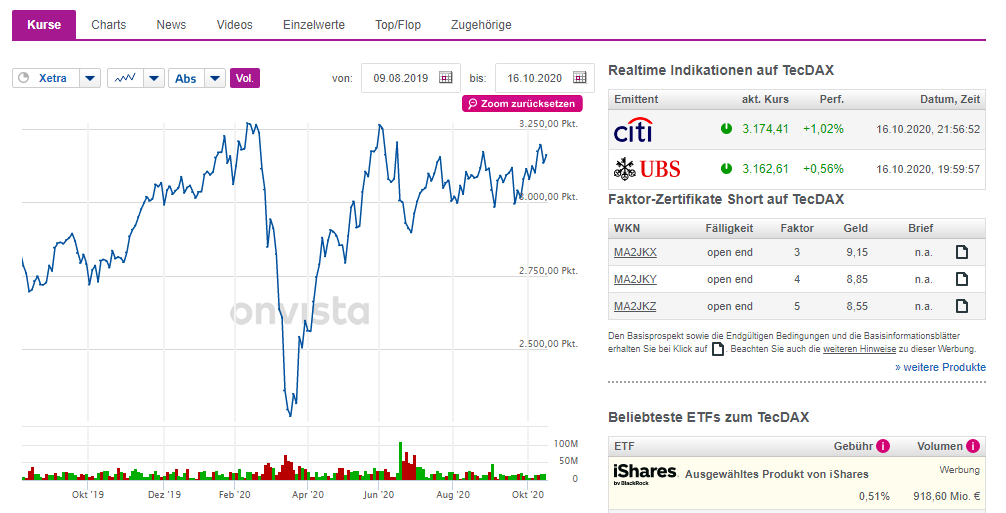The width and height of the screenshot is (1006, 513).
Task: Reset zoom with Zoom zurücksetzen
Action: click(522, 104)
